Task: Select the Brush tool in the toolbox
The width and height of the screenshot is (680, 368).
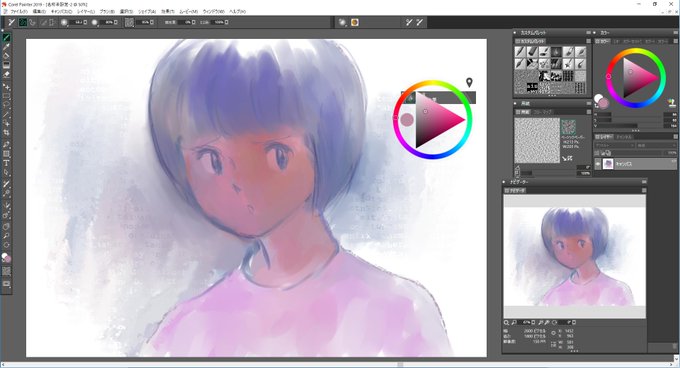Action: point(6,38)
